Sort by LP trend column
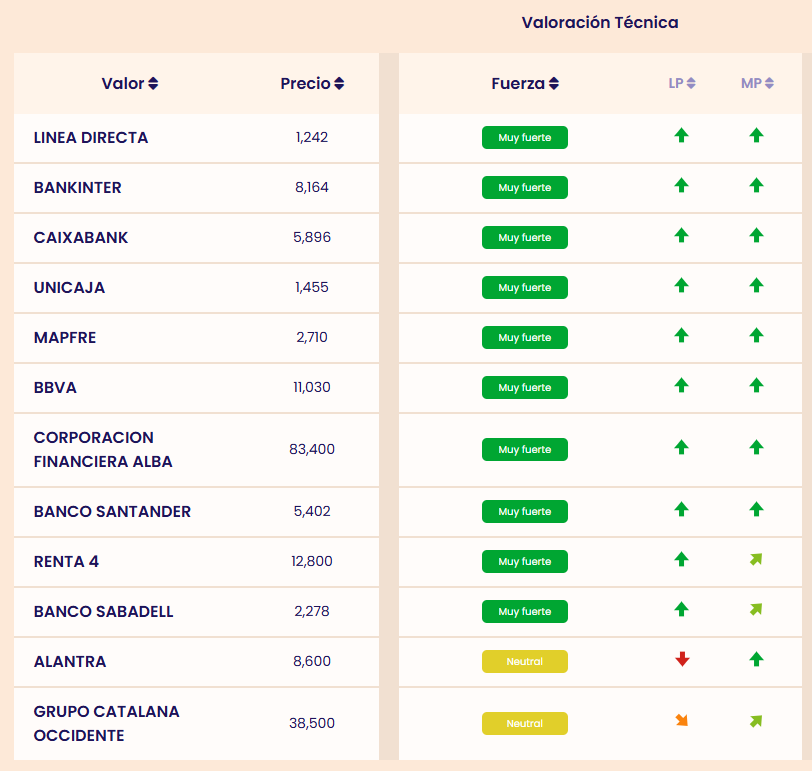This screenshot has height=771, width=812. (682, 84)
